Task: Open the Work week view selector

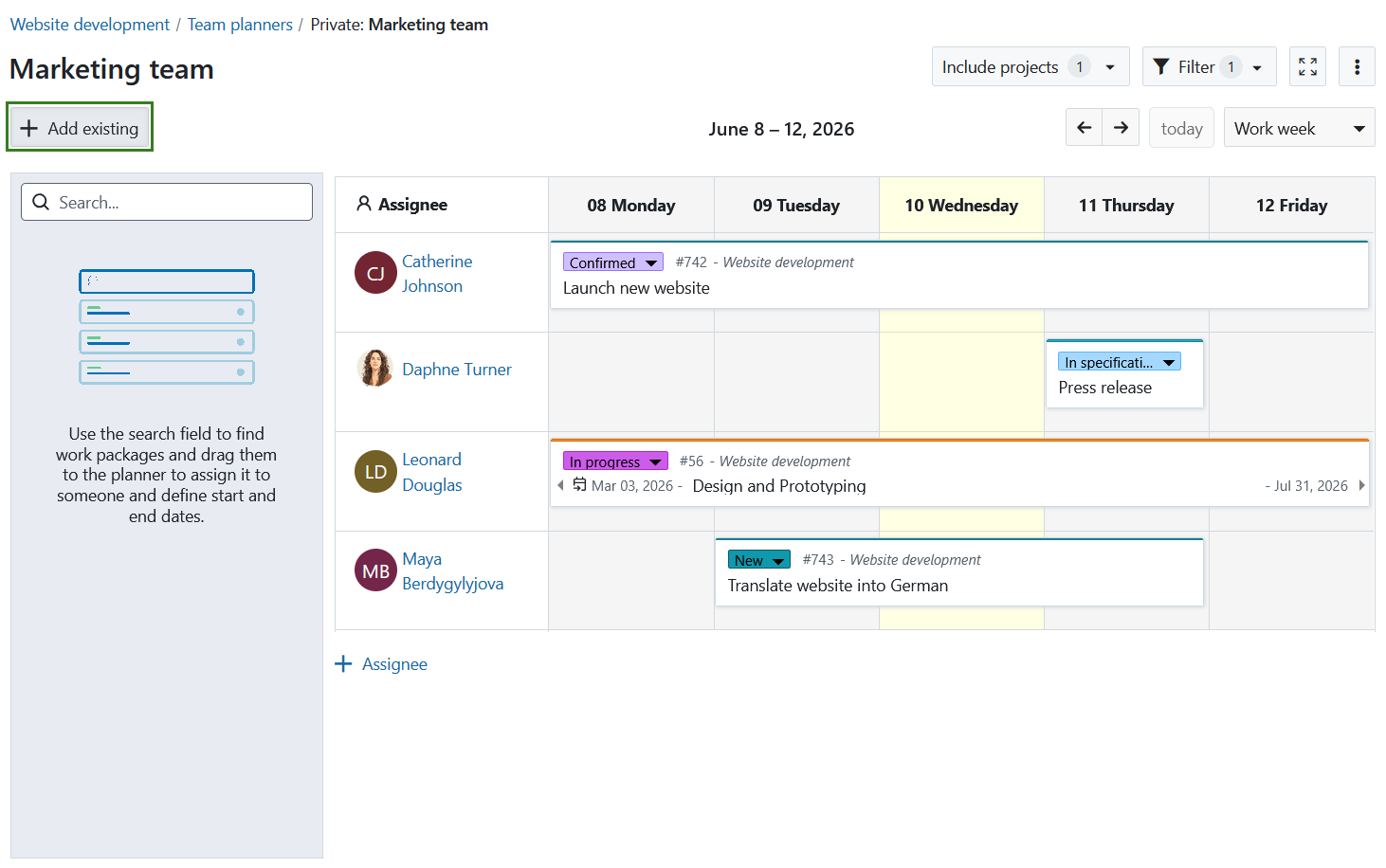Action: 1299,128
